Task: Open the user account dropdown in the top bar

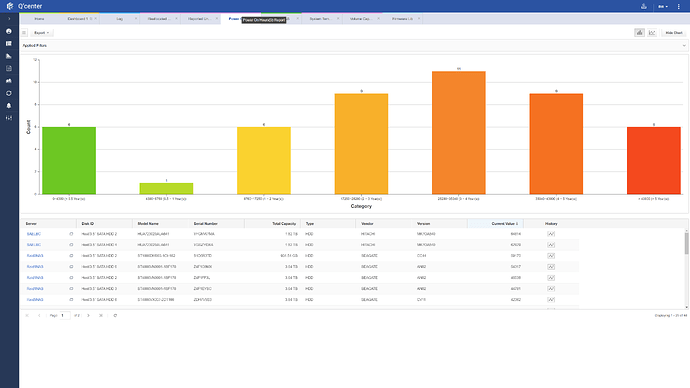Action: point(663,7)
